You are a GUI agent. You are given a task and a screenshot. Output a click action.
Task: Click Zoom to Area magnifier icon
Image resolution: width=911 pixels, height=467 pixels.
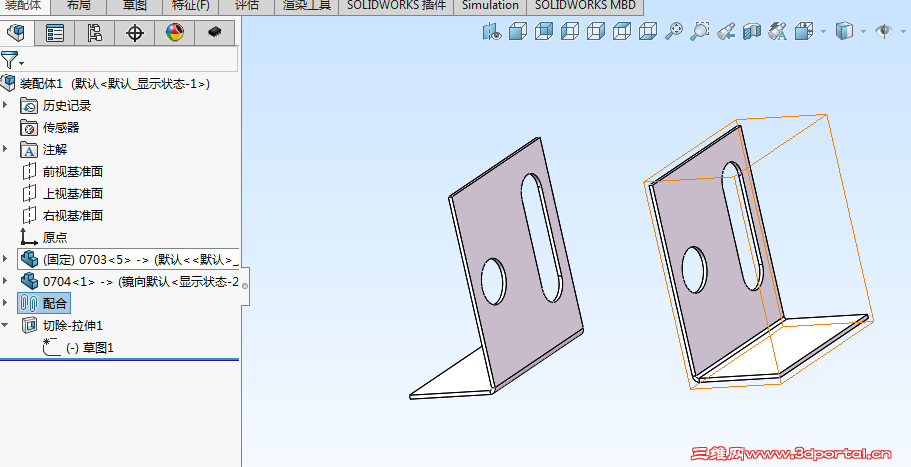[700, 31]
